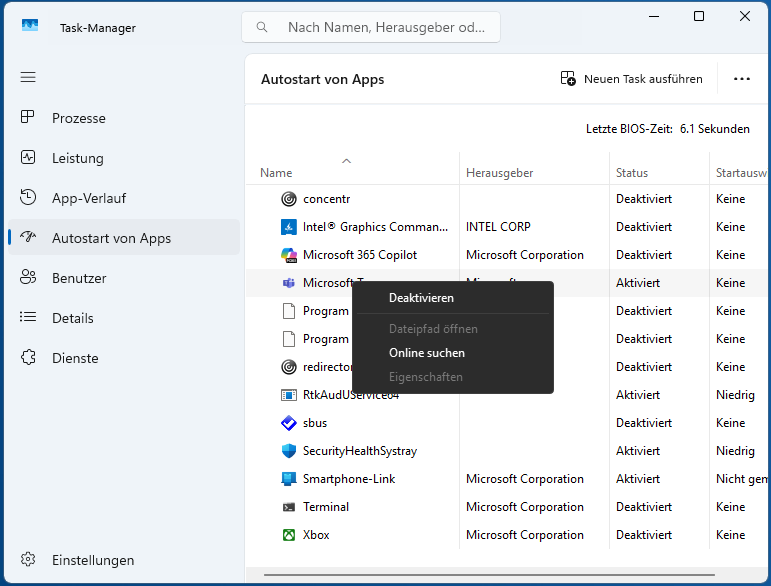This screenshot has width=771, height=586.
Task: Click the INTEL CORP publisher cell
Action: 498,227
